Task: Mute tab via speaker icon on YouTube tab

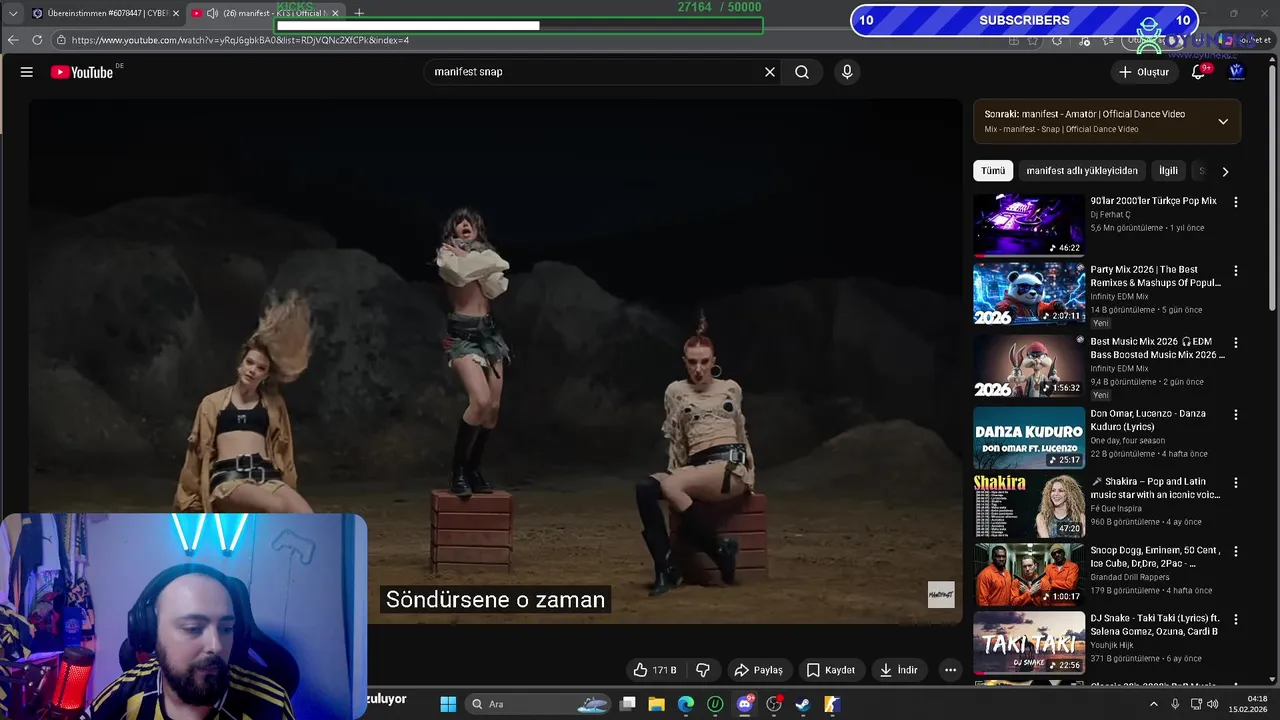Action: tap(212, 13)
